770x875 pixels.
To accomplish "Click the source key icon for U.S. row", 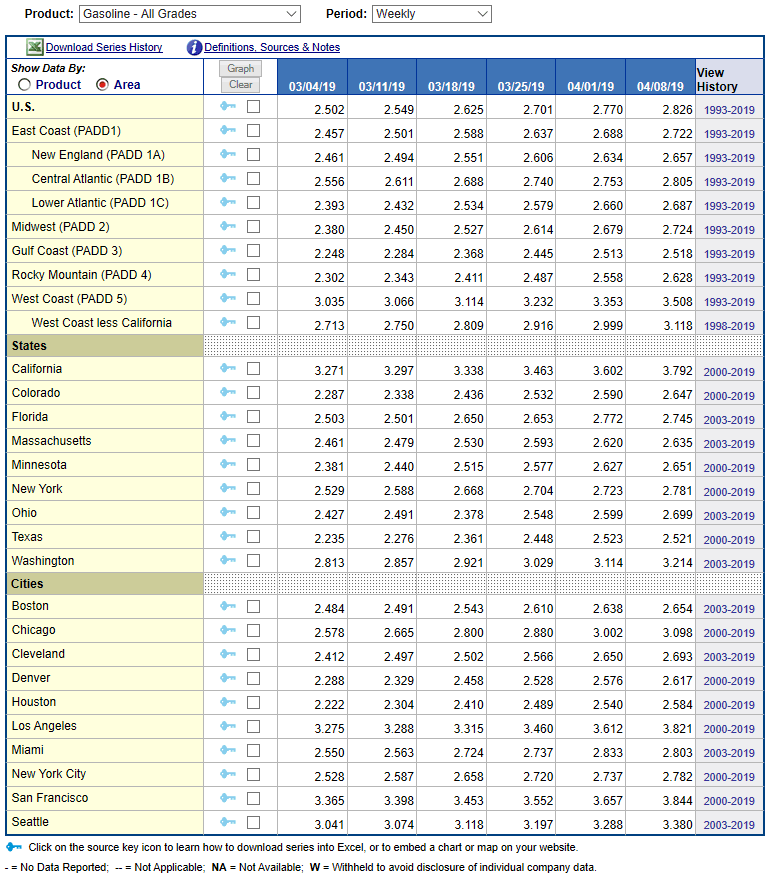I will click(x=228, y=106).
